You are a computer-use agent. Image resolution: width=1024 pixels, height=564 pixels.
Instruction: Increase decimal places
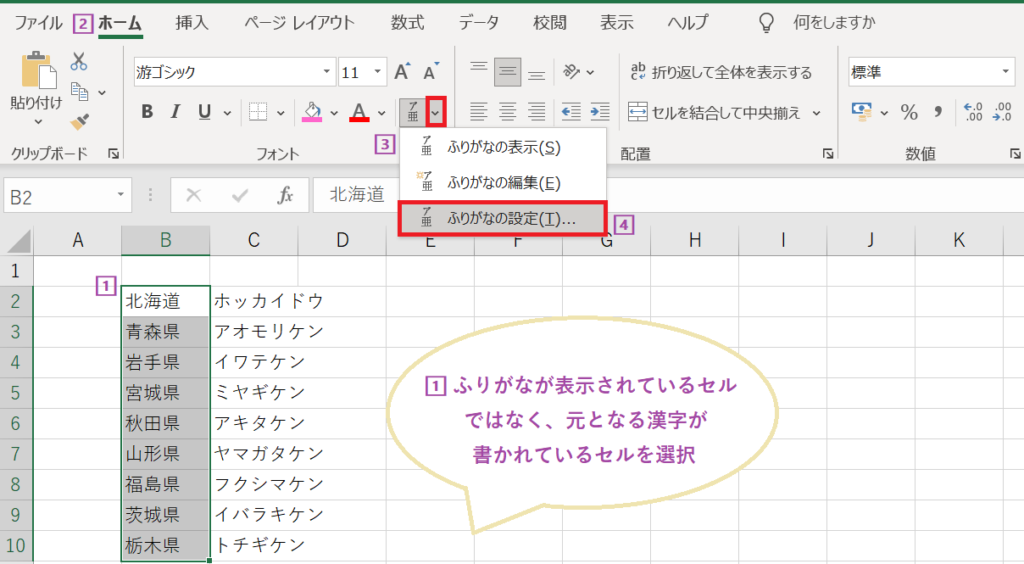click(x=973, y=112)
